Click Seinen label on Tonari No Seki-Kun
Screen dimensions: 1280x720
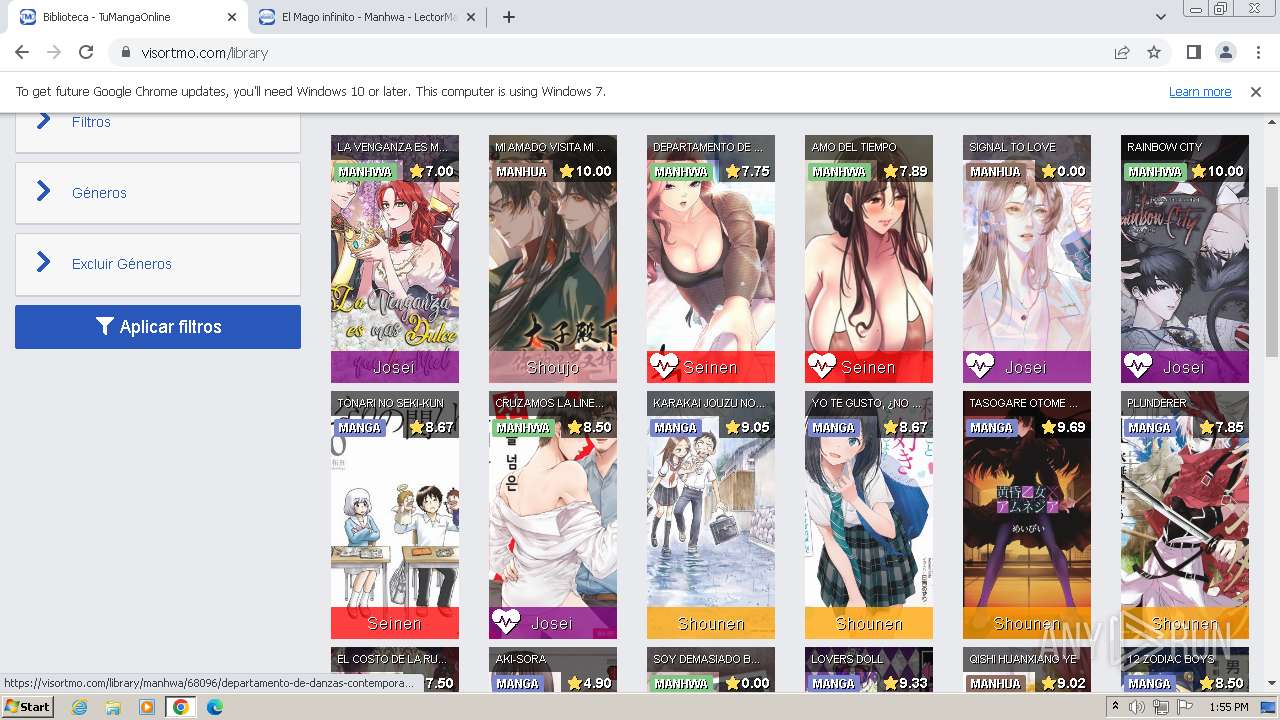click(x=395, y=623)
